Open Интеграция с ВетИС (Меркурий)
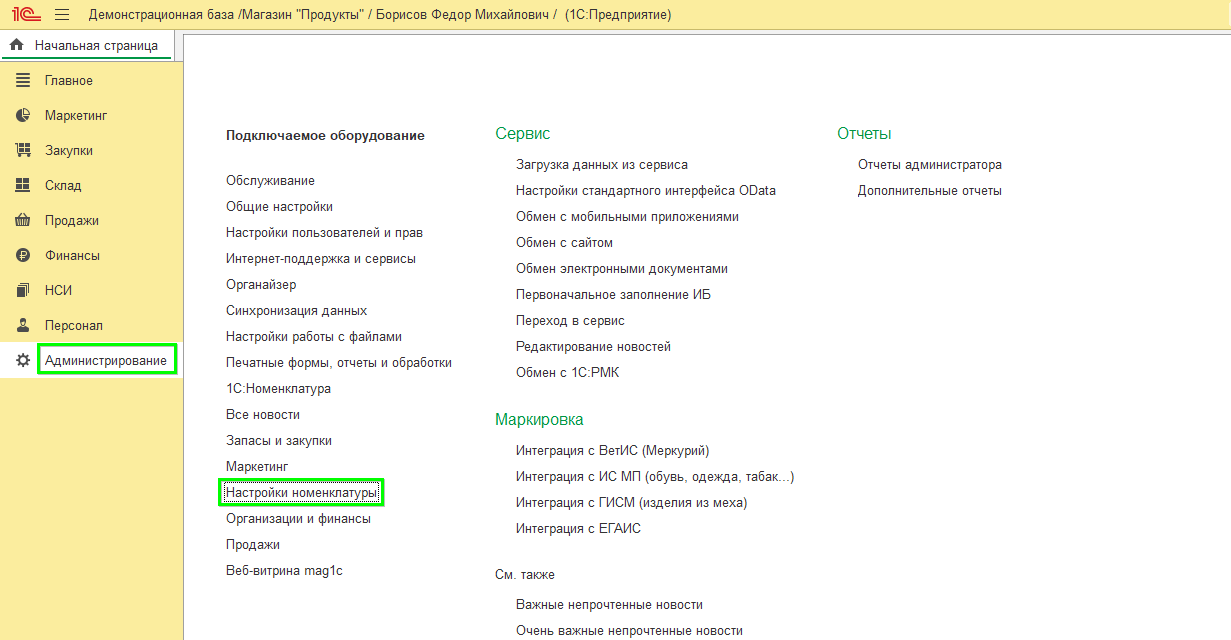Screen dimensions: 1231x640 pos(612,450)
